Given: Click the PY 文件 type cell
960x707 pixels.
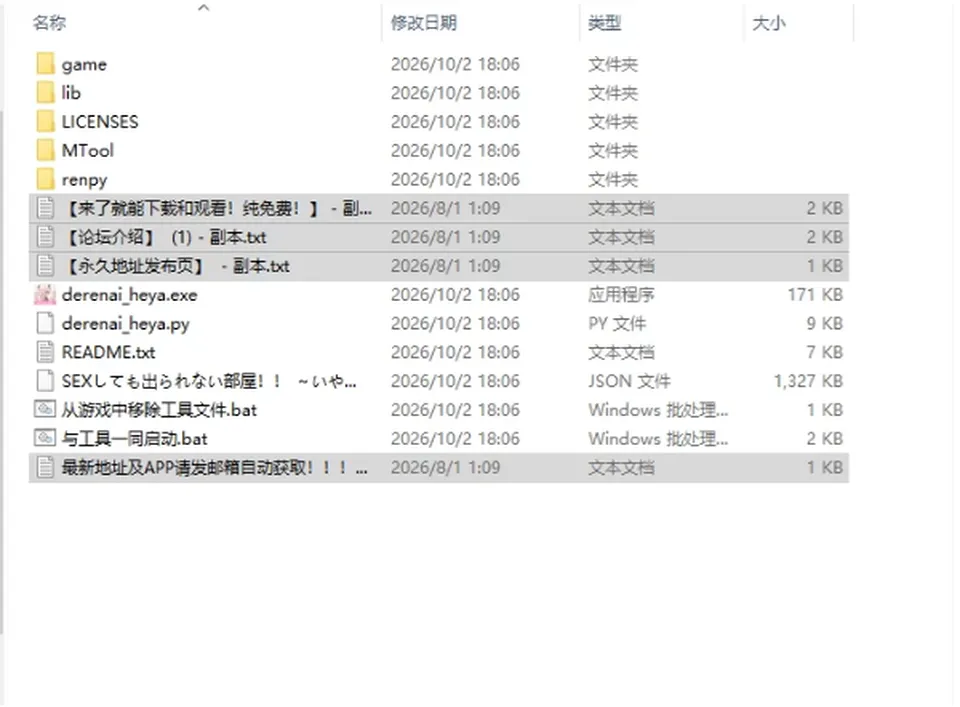Looking at the screenshot, I should 617,323.
